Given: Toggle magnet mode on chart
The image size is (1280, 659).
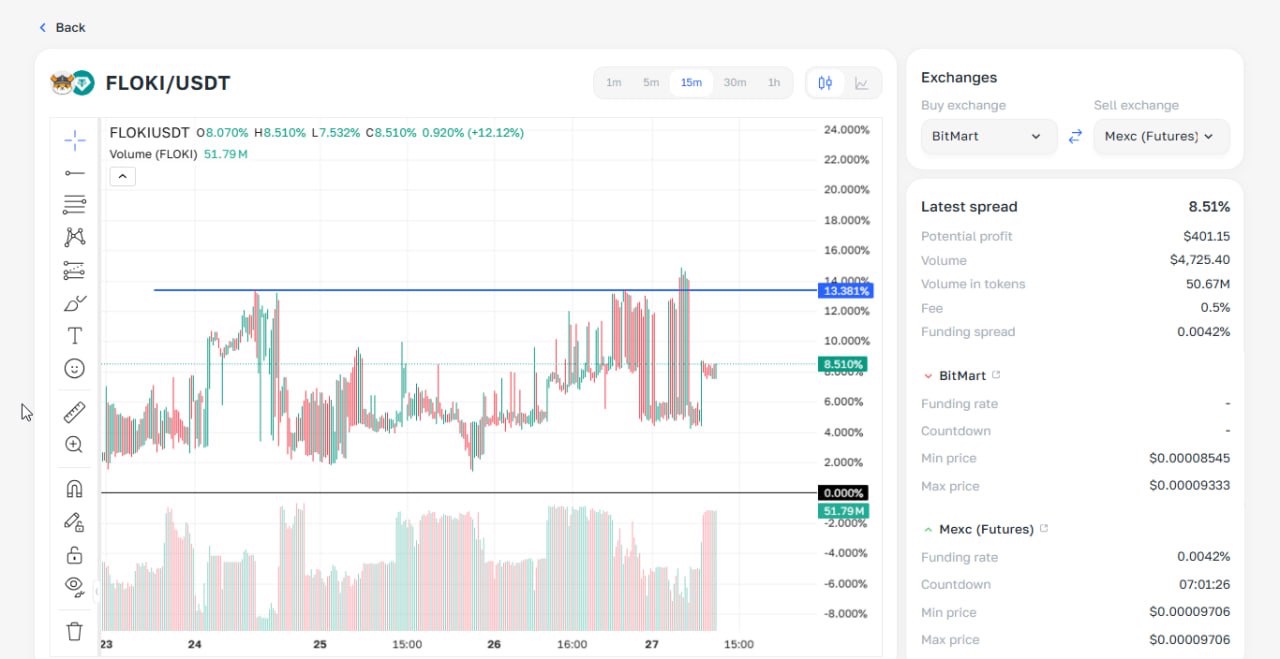Looking at the screenshot, I should pos(75,489).
